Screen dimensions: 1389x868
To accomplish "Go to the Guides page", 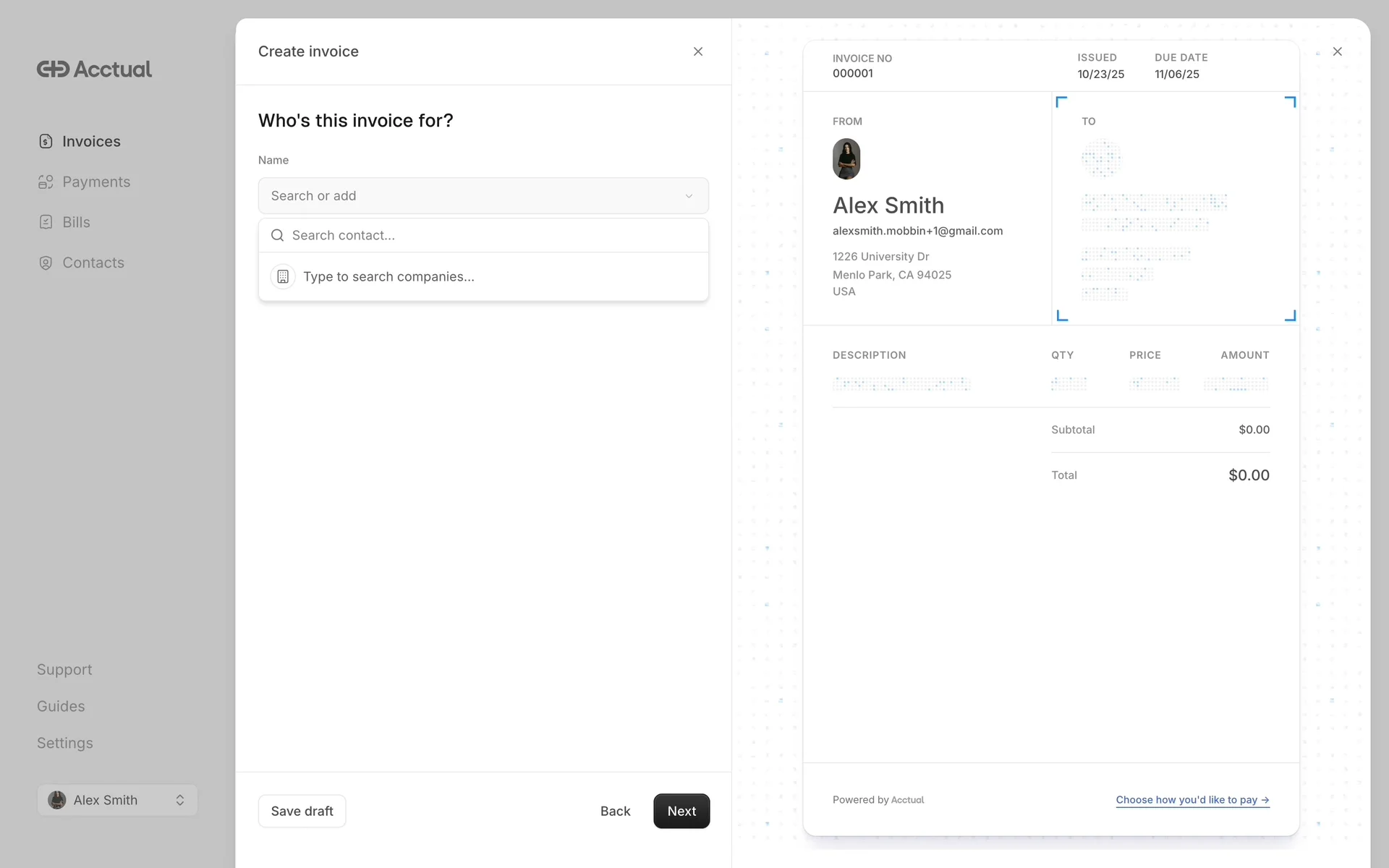I will click(61, 706).
